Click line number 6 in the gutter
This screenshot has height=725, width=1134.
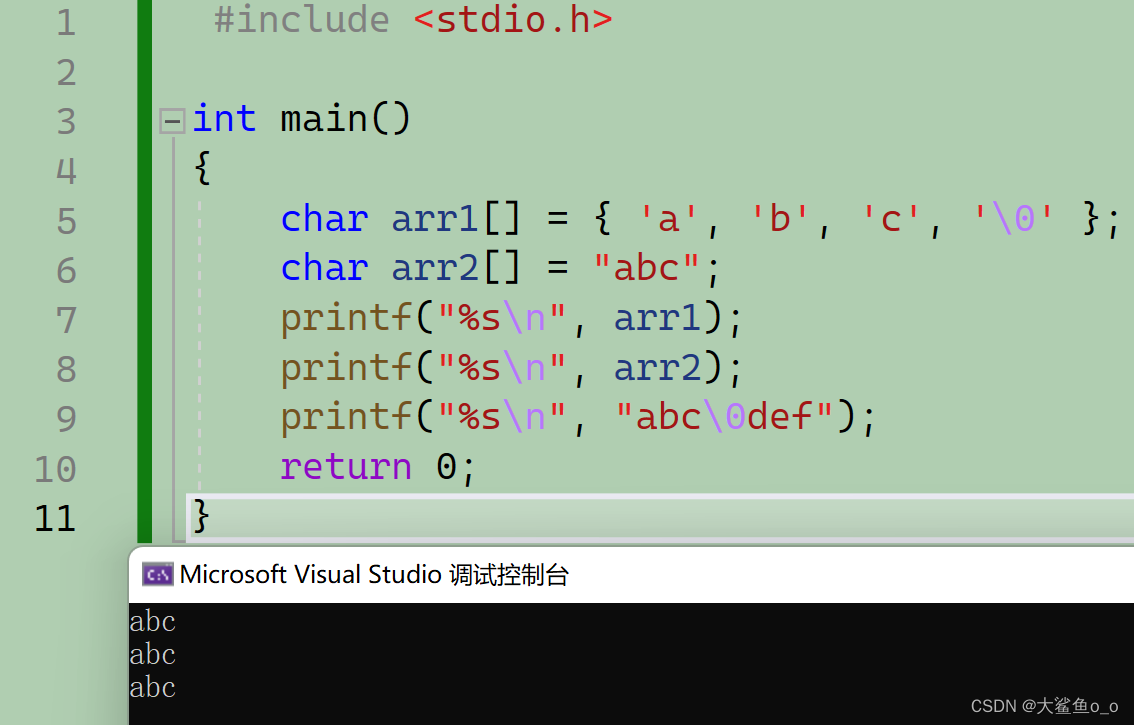coord(66,271)
